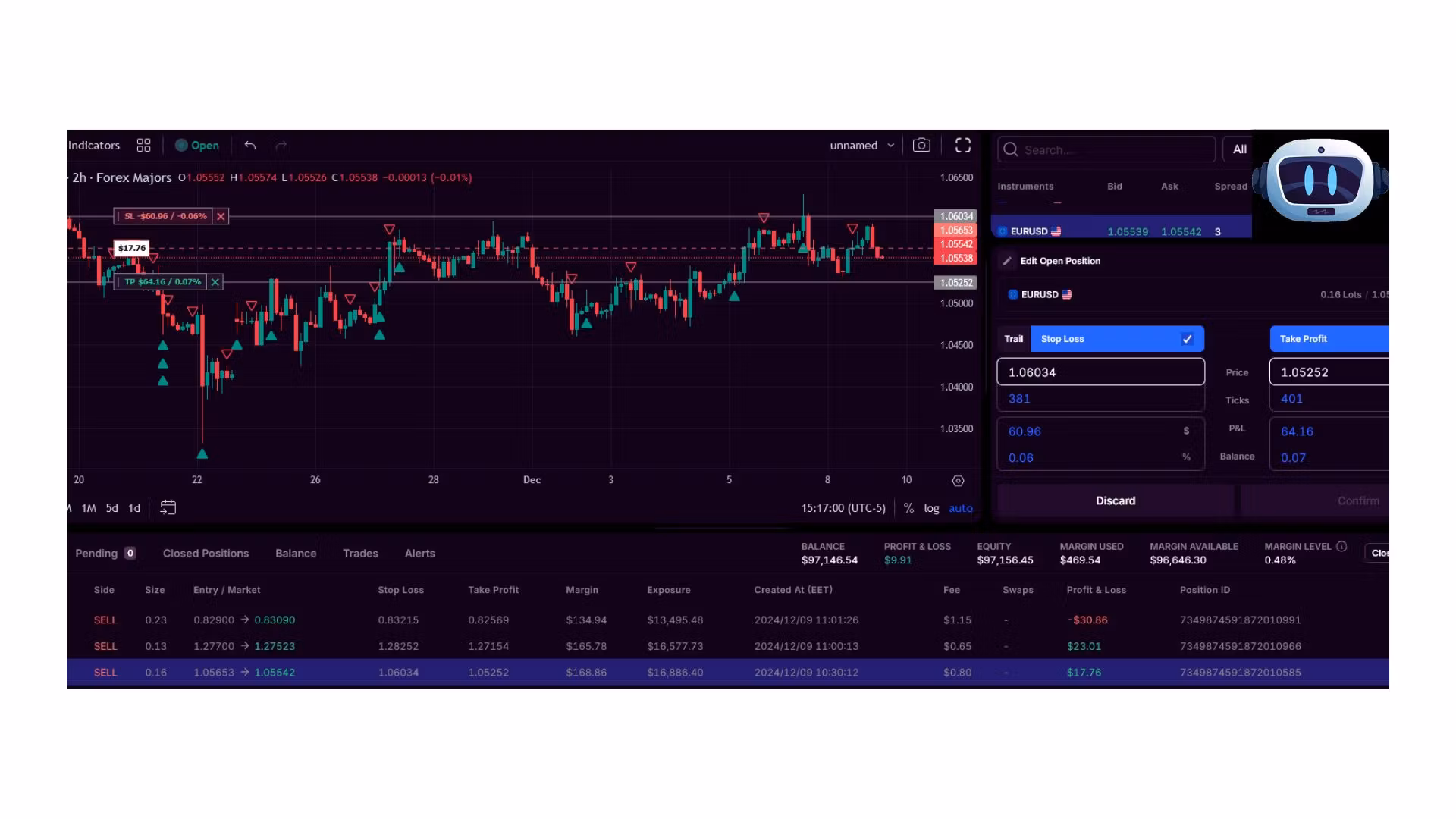
Task: Toggle log scale on chart
Action: pyautogui.click(x=931, y=508)
